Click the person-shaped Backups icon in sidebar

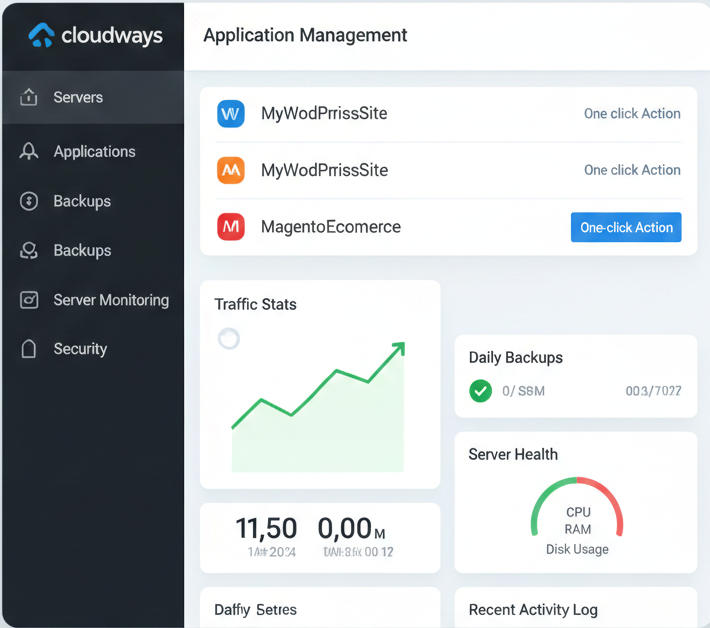coord(29,250)
